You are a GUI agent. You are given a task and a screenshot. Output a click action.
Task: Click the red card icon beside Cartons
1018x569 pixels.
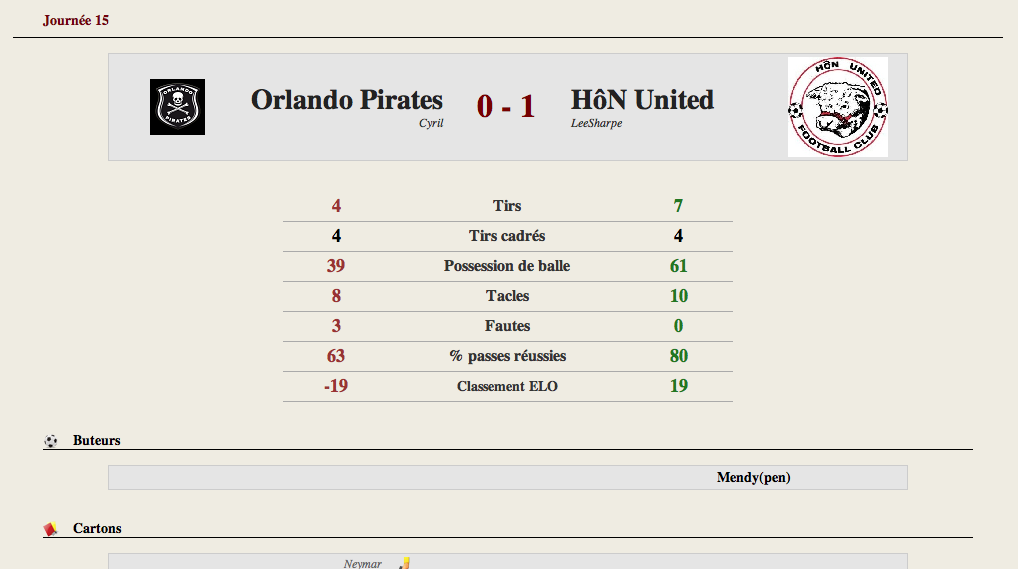click(x=51, y=529)
